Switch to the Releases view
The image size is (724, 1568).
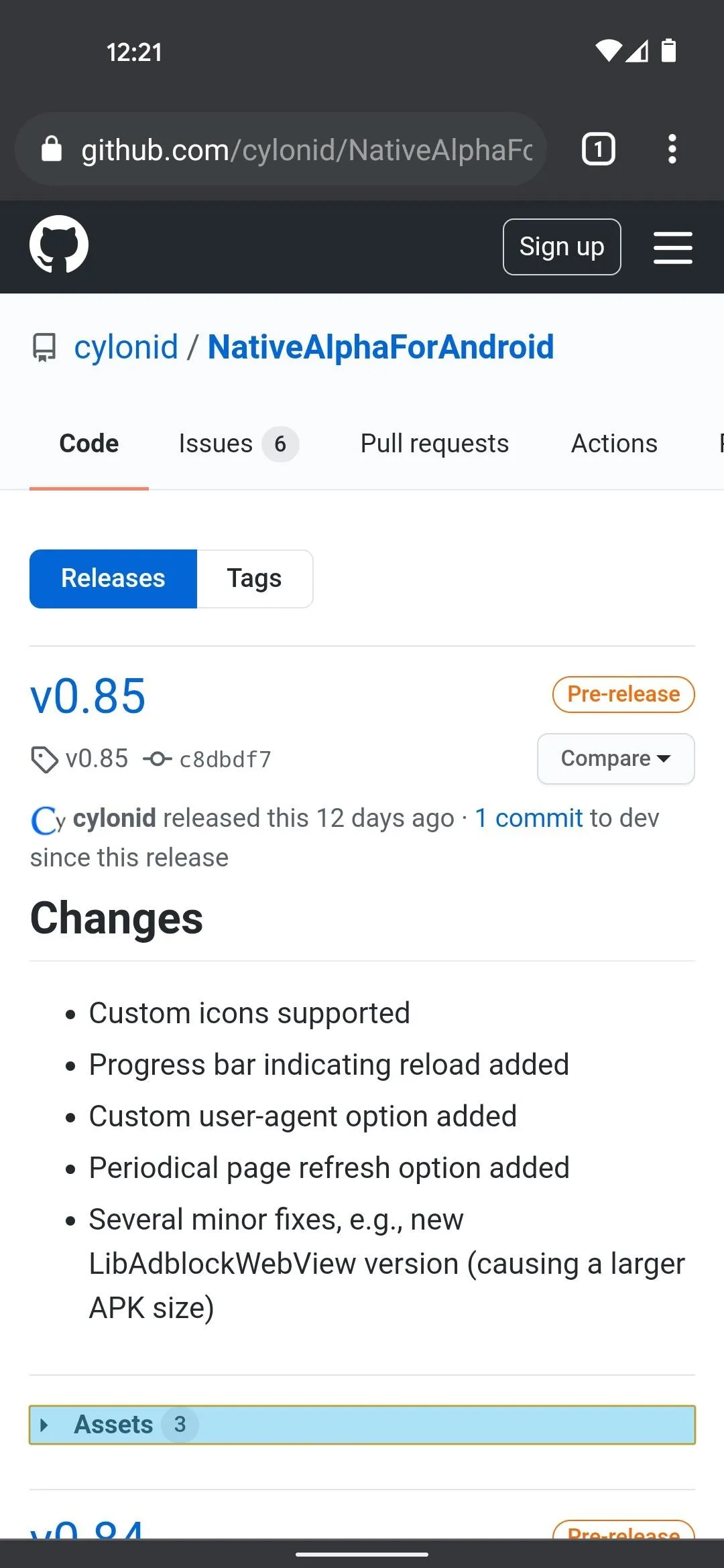pyautogui.click(x=113, y=579)
